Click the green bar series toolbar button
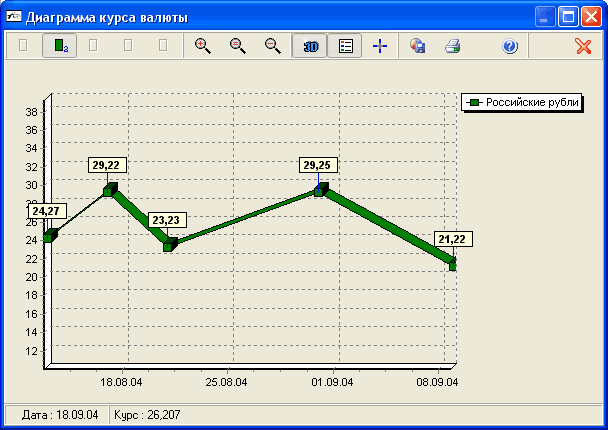608x430 pixels. tap(59, 46)
